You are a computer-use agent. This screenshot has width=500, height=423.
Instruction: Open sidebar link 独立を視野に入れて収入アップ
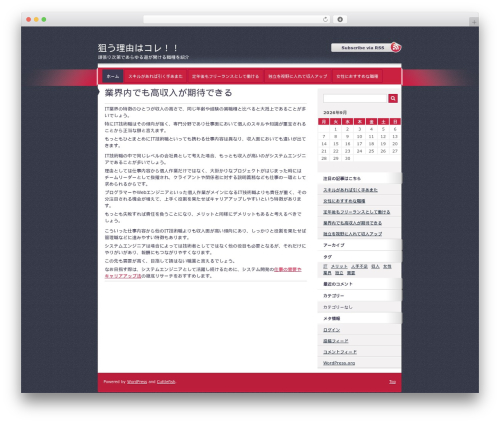coord(353,234)
